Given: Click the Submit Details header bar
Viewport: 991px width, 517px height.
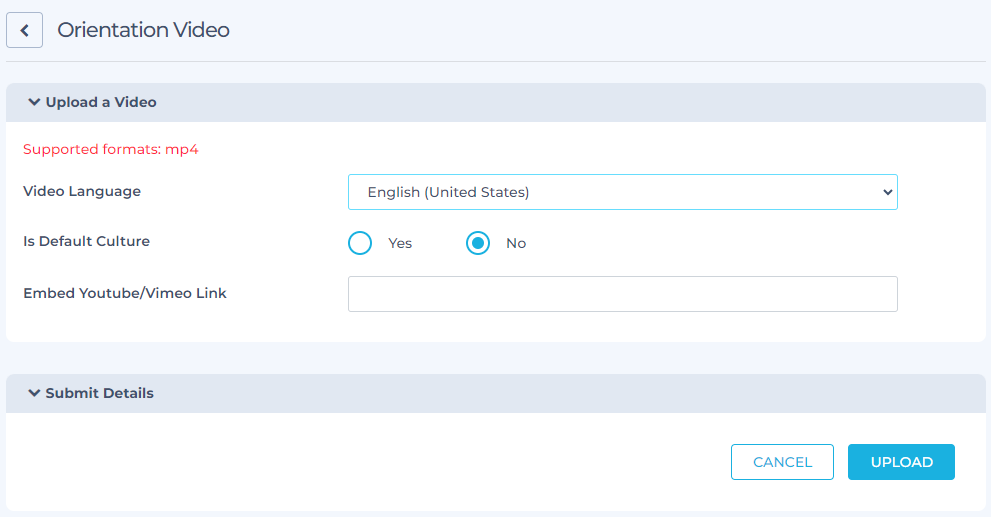Looking at the screenshot, I should (x=496, y=393).
